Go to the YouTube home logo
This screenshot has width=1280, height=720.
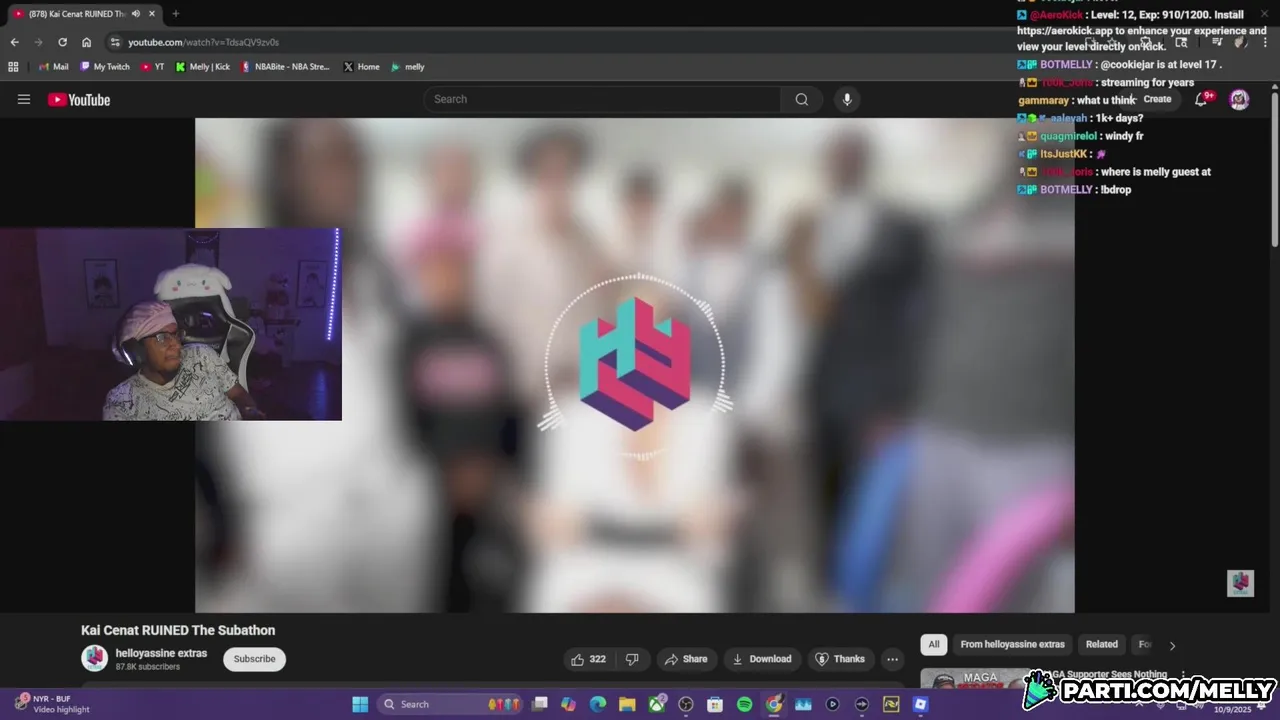[x=79, y=99]
